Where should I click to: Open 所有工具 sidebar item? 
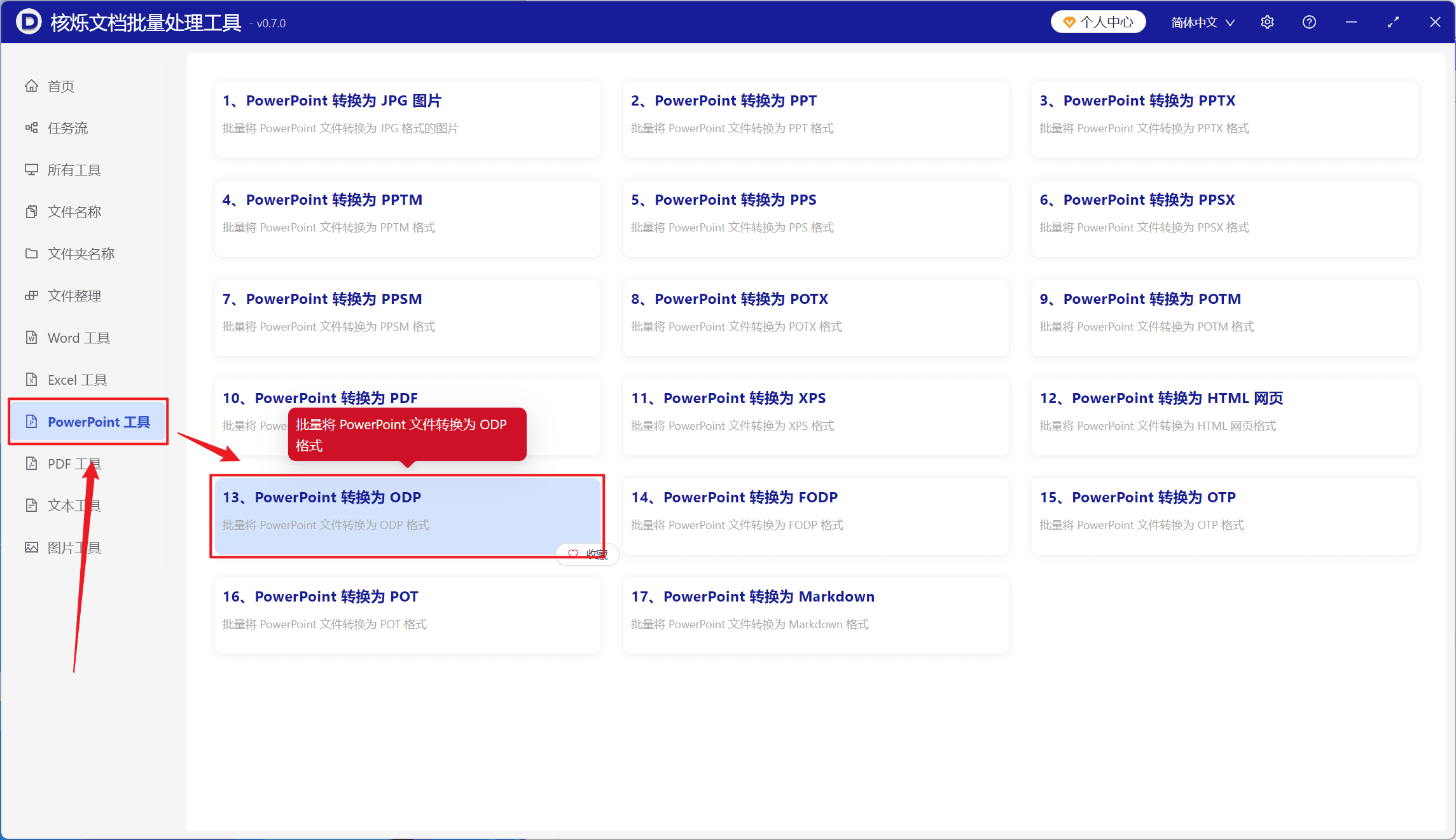pos(88,170)
